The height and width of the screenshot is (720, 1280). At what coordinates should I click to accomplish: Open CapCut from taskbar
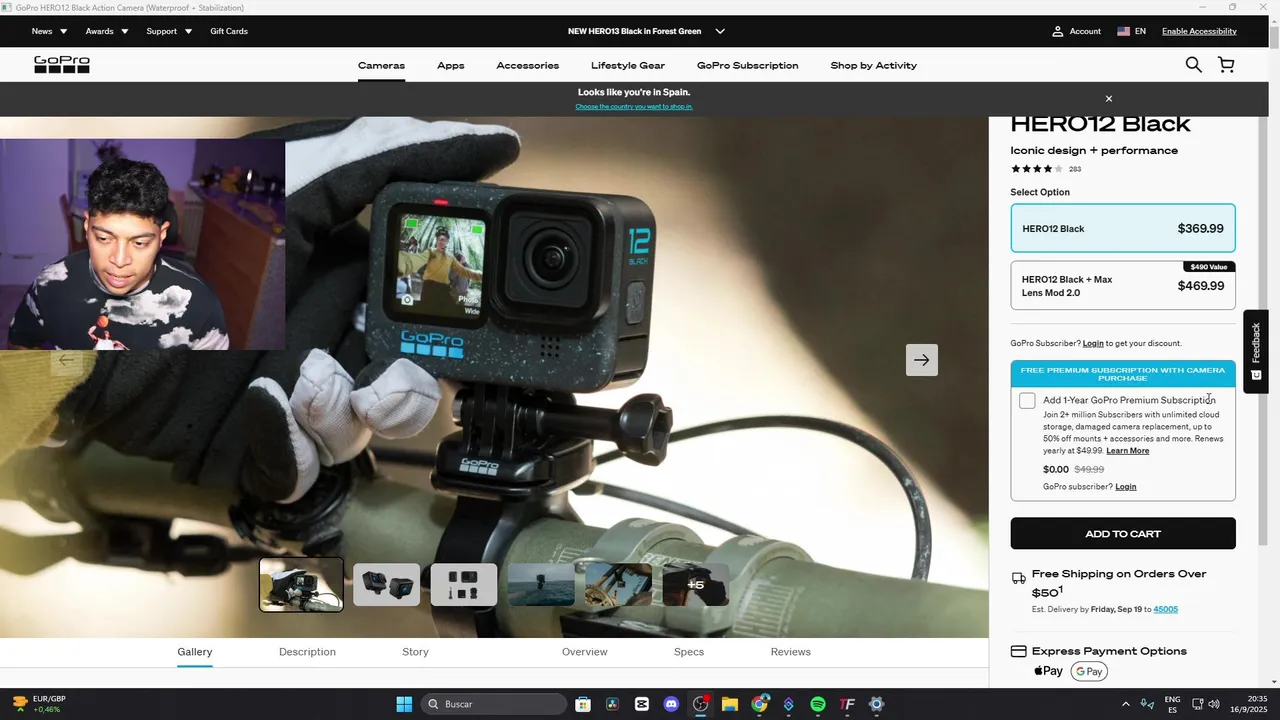(642, 704)
